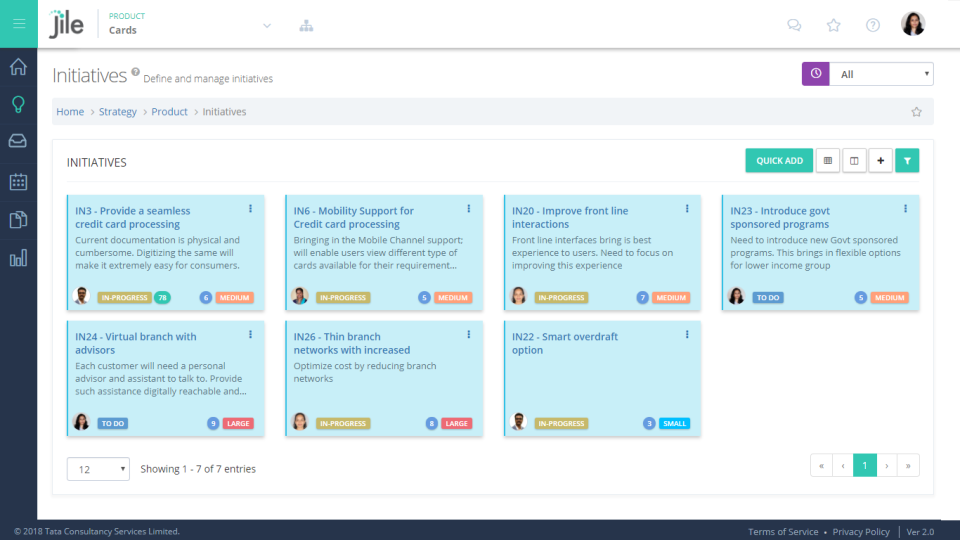Click the favorites star icon in header

point(833,25)
